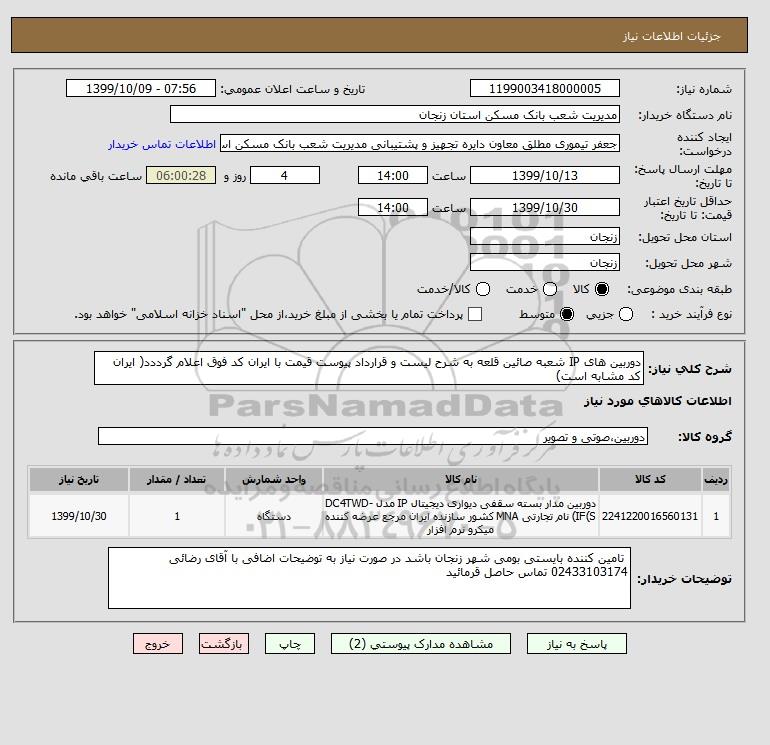Click the announcement date field 1399/10/09 - 07:56
The width and height of the screenshot is (770, 745).
[141, 88]
